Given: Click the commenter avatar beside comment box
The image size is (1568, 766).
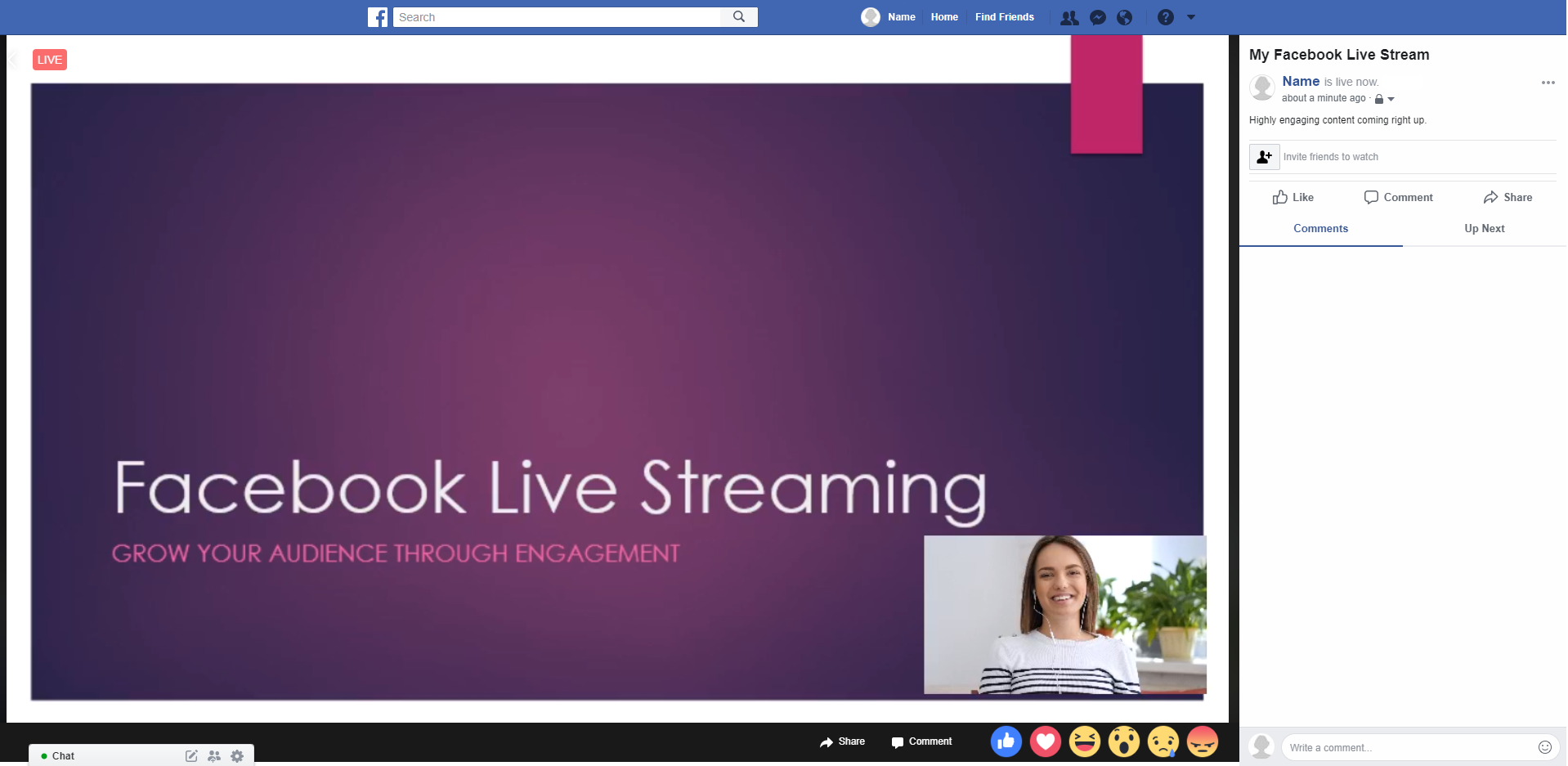Looking at the screenshot, I should pyautogui.click(x=1262, y=746).
